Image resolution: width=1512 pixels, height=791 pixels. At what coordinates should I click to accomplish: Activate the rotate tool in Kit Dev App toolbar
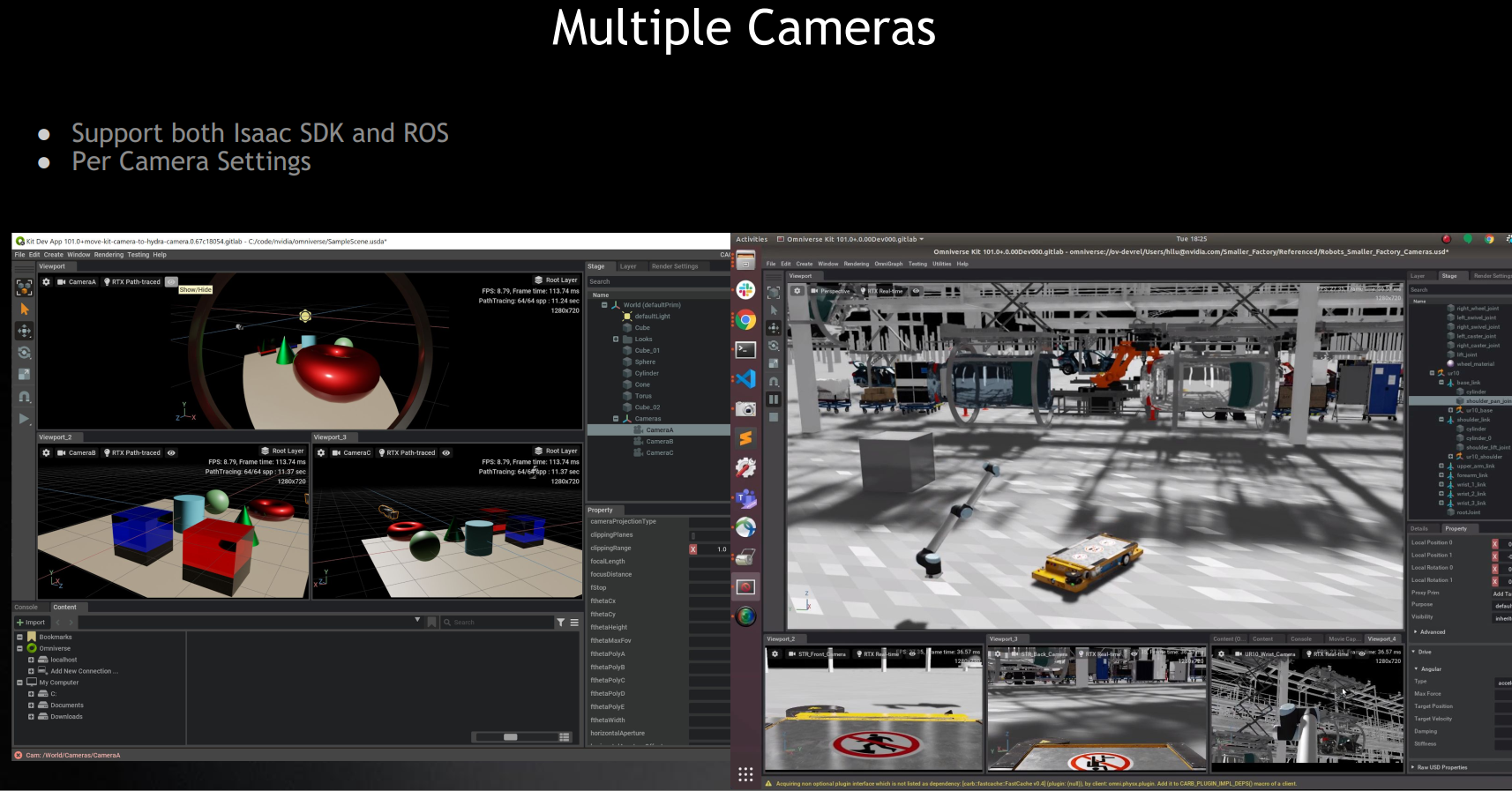(x=24, y=353)
